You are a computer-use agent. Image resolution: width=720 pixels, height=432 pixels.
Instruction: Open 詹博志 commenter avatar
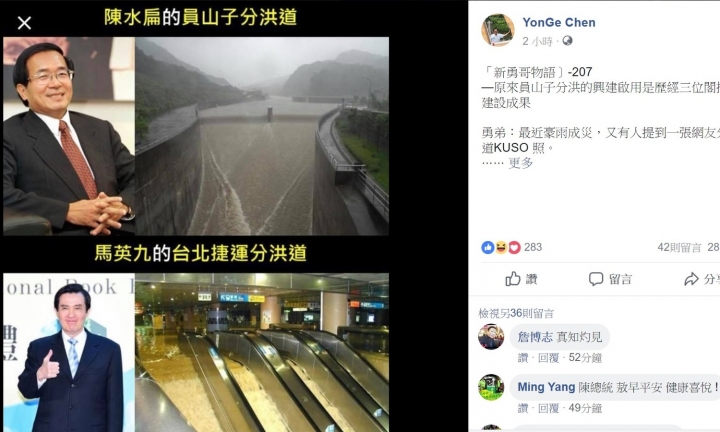(x=491, y=337)
